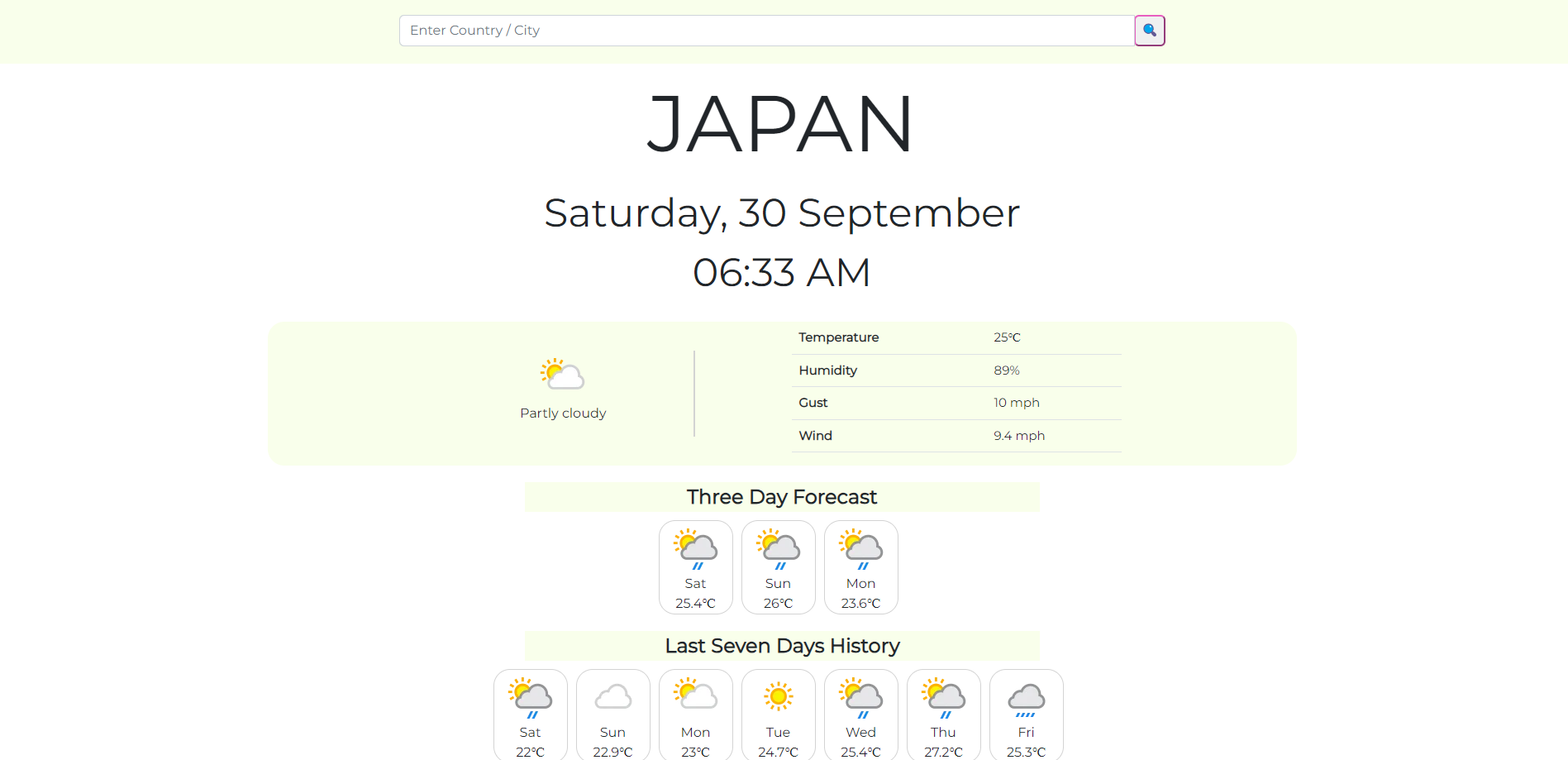This screenshot has height=760, width=1568.
Task: Open Monday 23°C history weather icon
Action: 695,695
